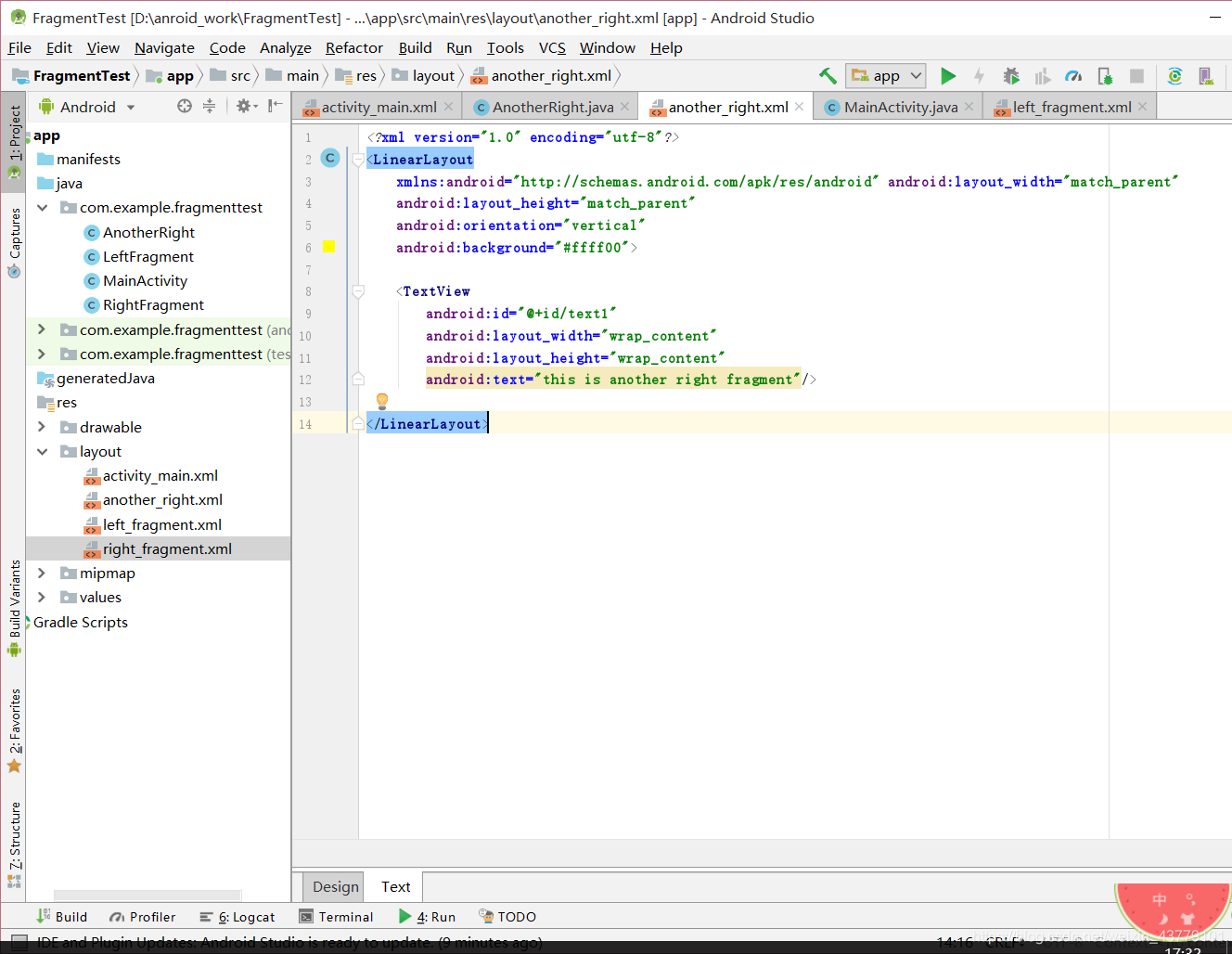Select right_fragment.xml in project tree
This screenshot has width=1232, height=954.
tap(158, 548)
